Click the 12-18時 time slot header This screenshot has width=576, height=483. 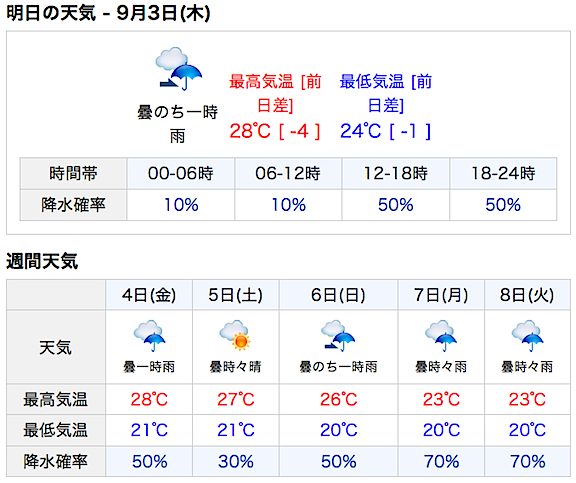point(396,173)
